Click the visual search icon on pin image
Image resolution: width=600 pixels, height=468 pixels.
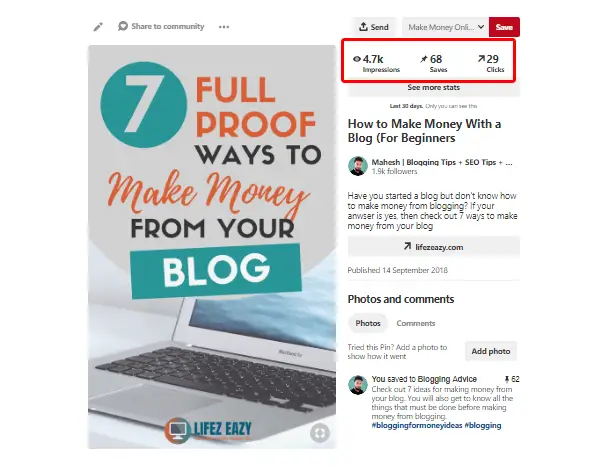(320, 433)
